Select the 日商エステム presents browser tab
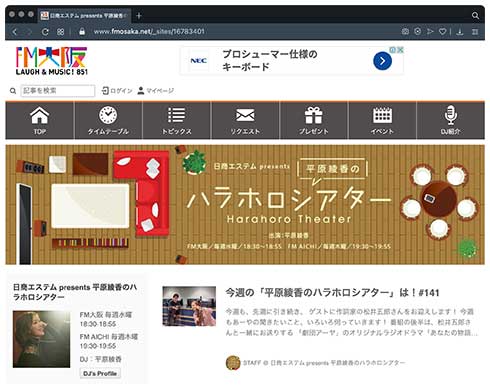Image resolution: width=490 pixels, height=389 pixels. point(84,15)
